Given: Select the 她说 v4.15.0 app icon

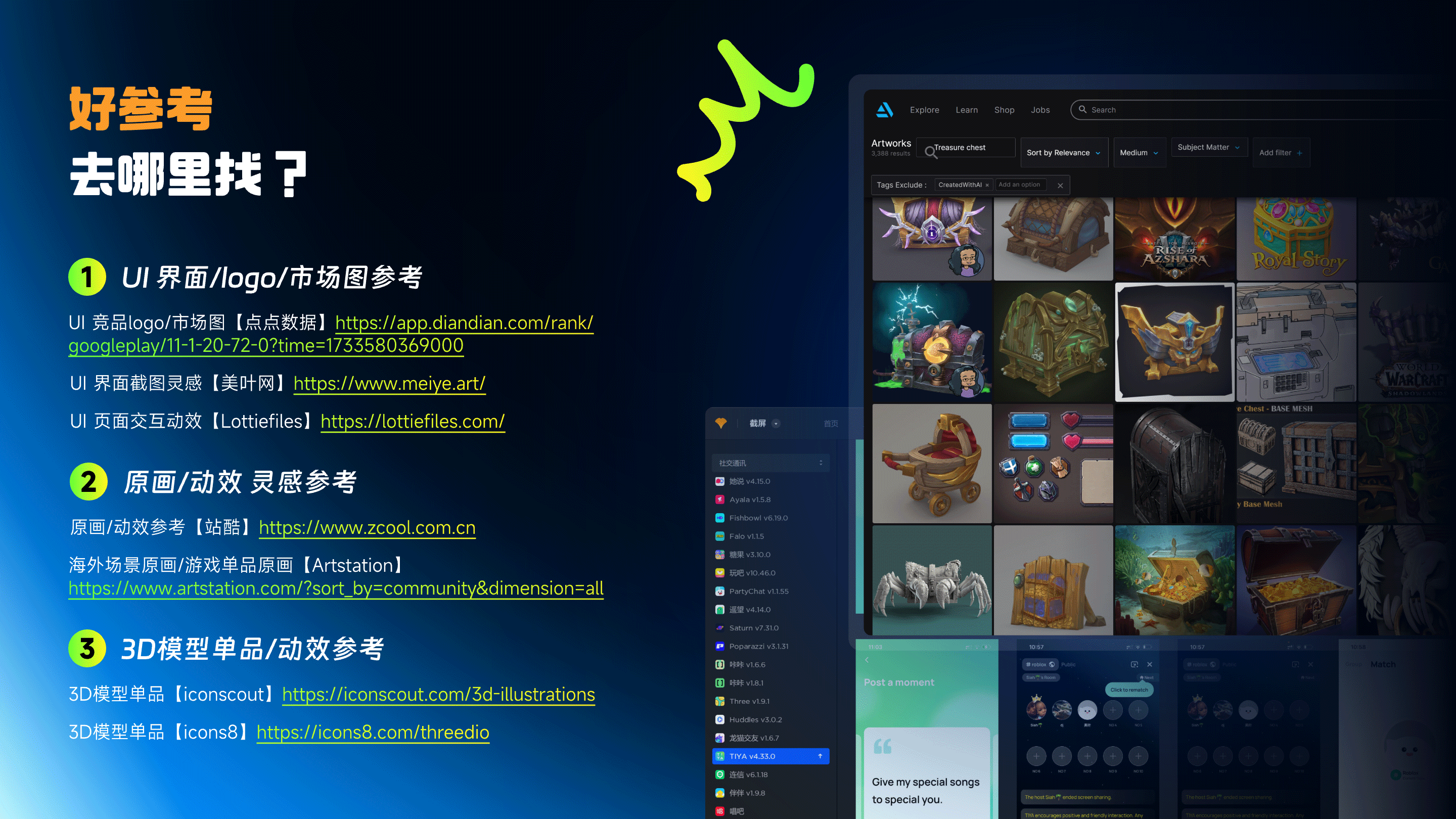Looking at the screenshot, I should [x=719, y=481].
